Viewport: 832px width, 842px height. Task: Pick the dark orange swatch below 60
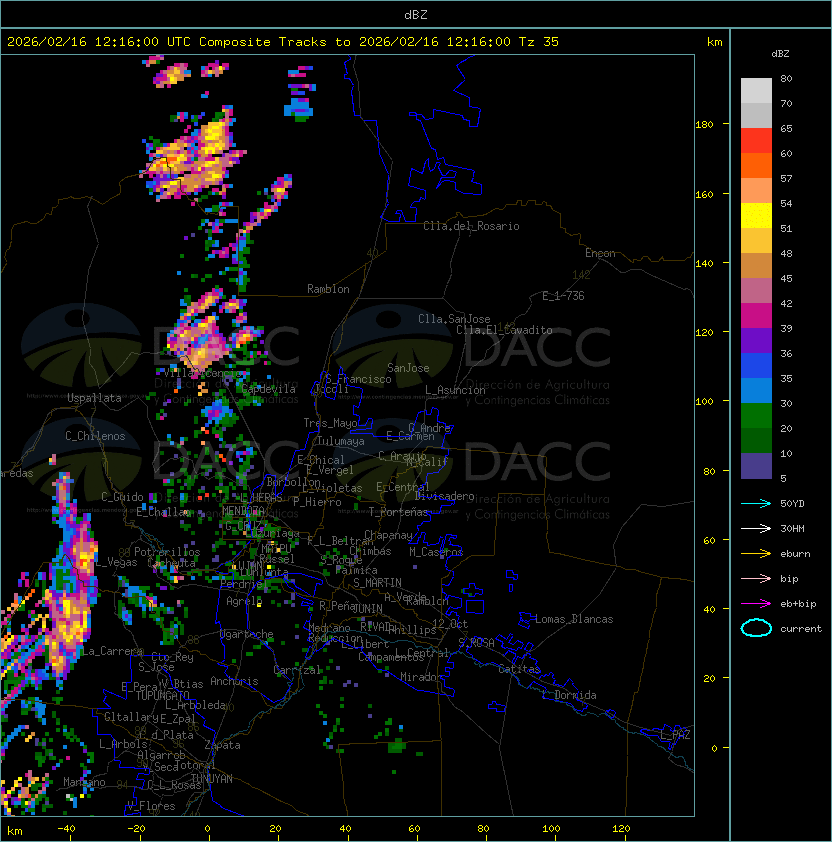point(756,165)
